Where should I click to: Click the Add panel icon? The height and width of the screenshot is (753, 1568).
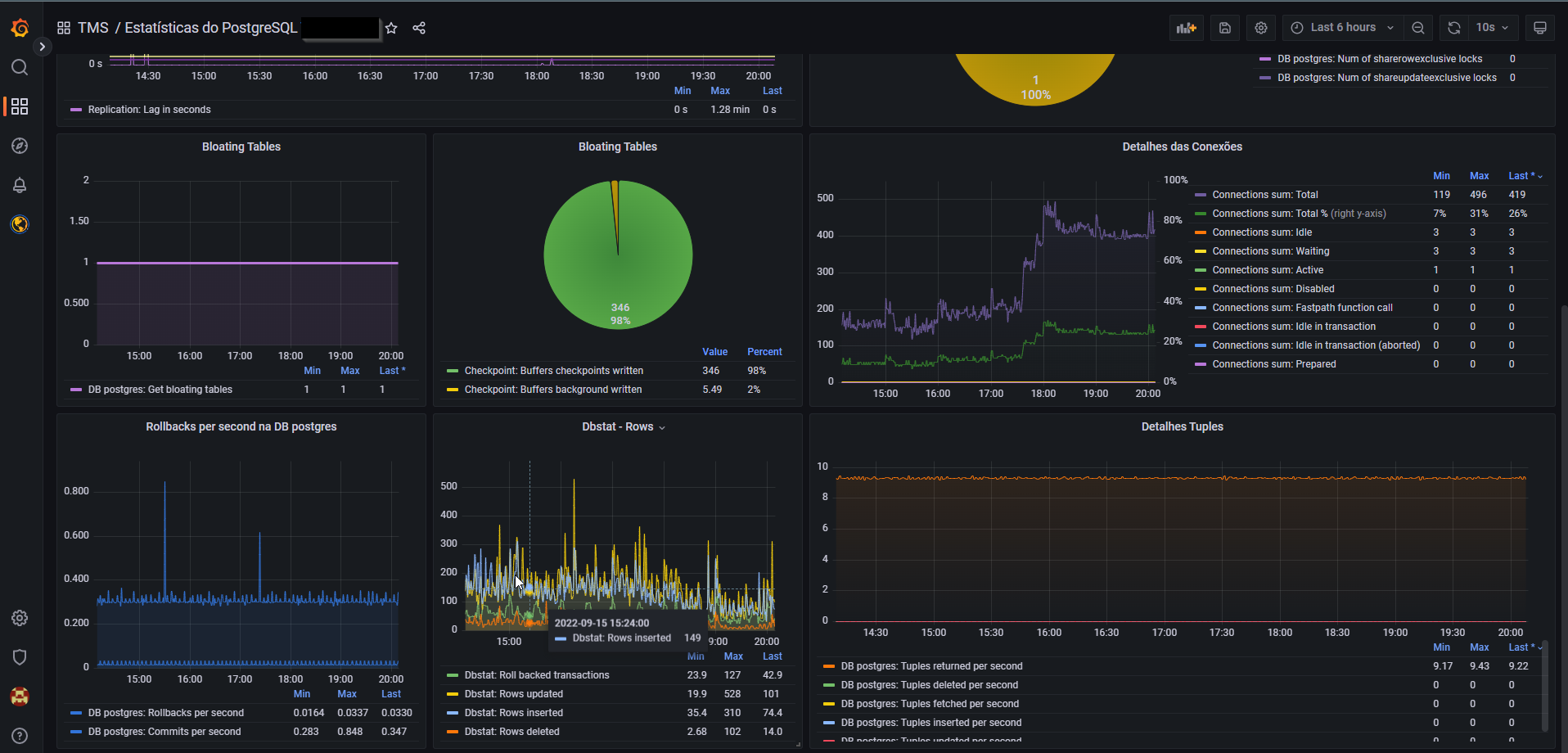(1186, 28)
